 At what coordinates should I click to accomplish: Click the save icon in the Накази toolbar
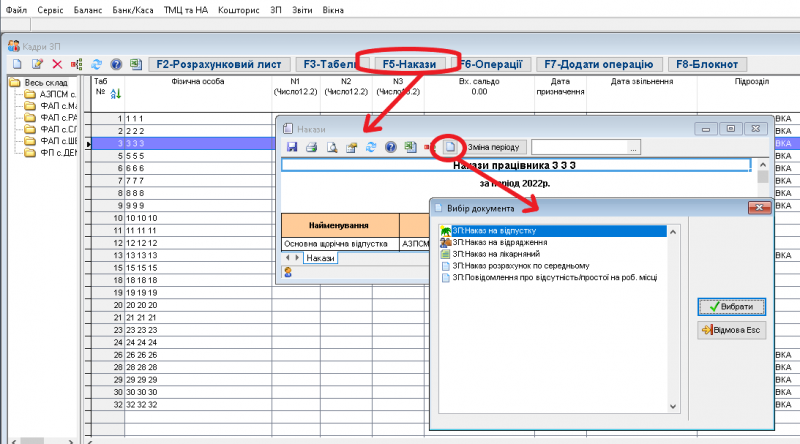292,147
